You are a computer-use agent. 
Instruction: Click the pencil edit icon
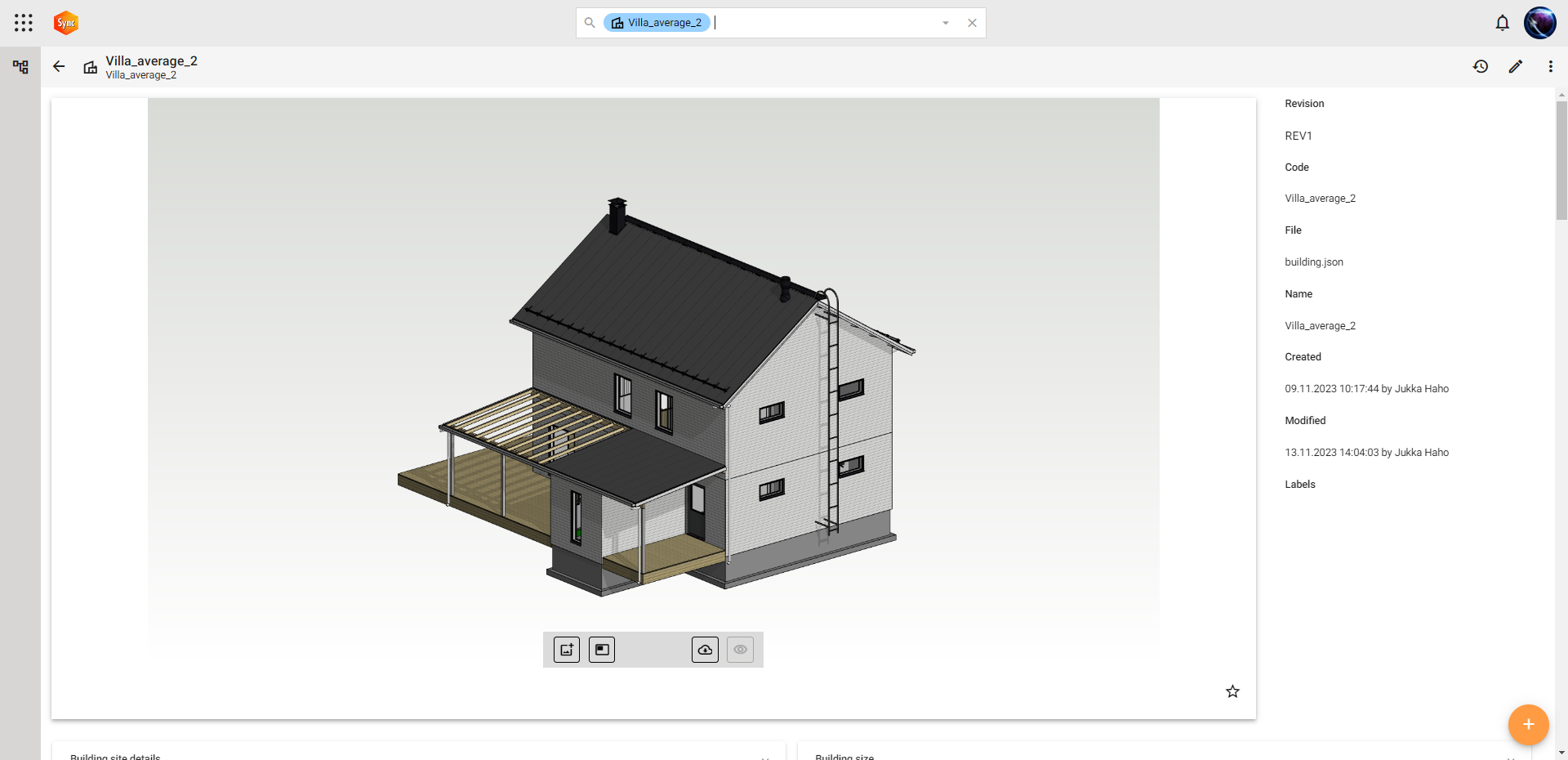(x=1516, y=67)
